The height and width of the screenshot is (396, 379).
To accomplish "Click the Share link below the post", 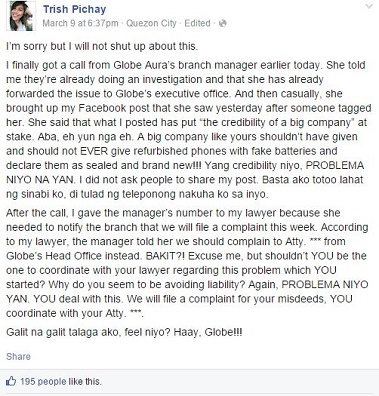I will tap(18, 356).
